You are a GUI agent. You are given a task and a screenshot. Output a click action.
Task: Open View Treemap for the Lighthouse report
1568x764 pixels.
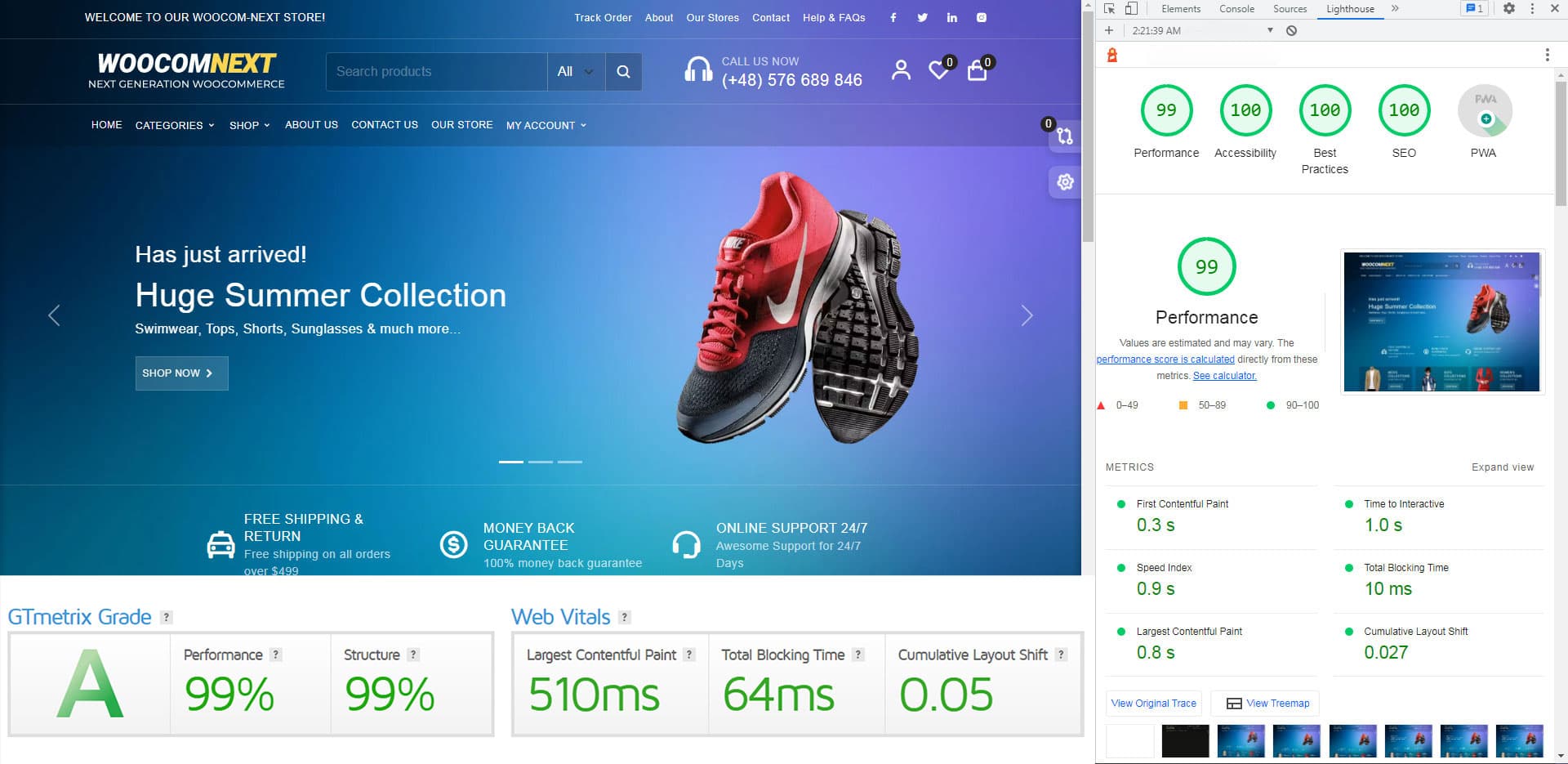1264,703
